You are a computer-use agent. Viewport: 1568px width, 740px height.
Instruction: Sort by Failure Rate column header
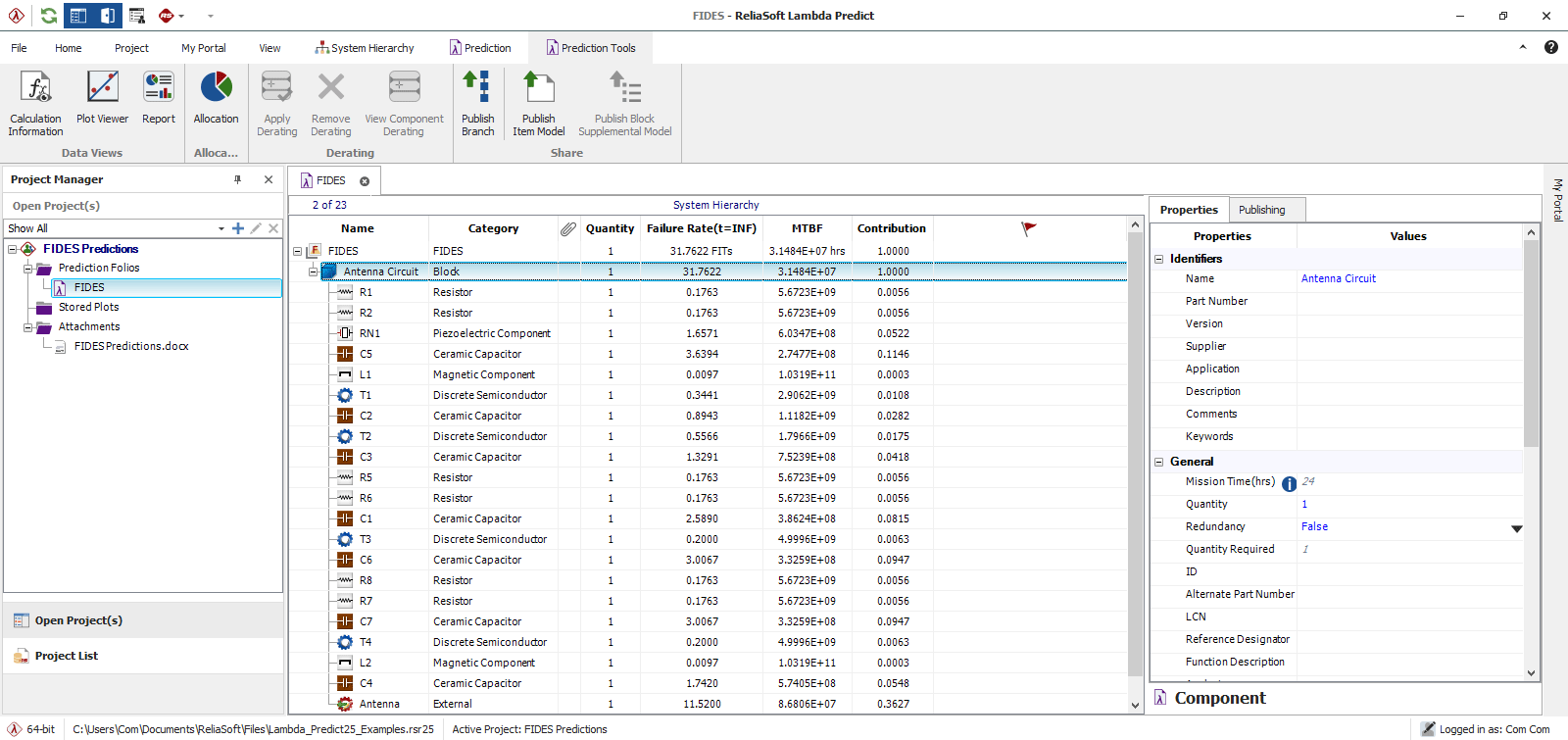[702, 228]
